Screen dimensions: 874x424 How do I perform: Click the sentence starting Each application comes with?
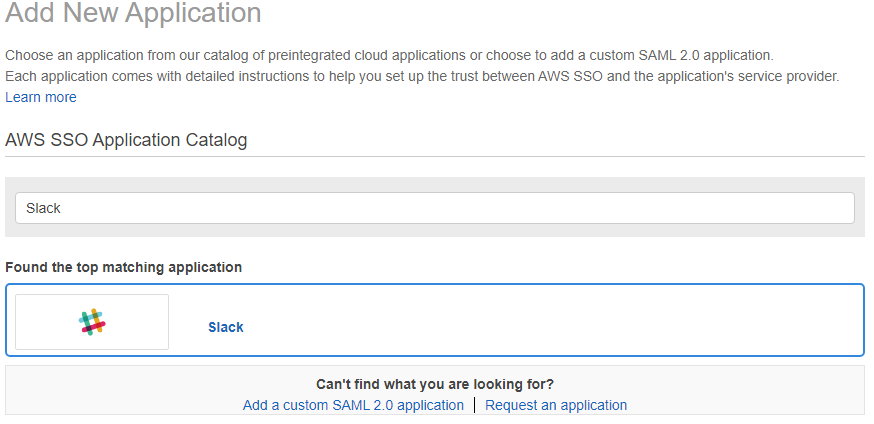tap(422, 76)
